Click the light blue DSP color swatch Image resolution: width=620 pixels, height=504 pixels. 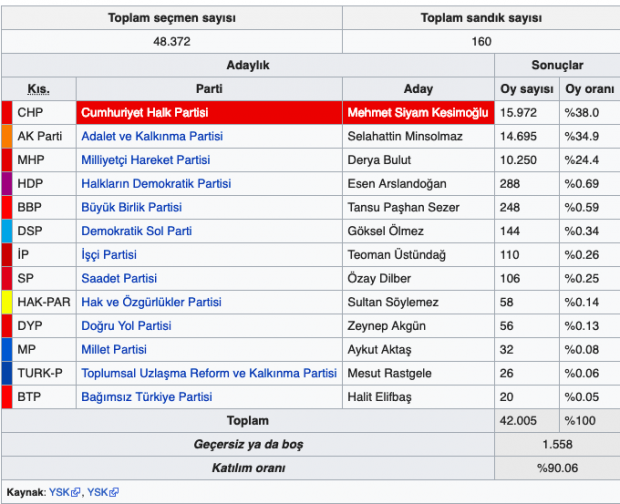(x=7, y=231)
